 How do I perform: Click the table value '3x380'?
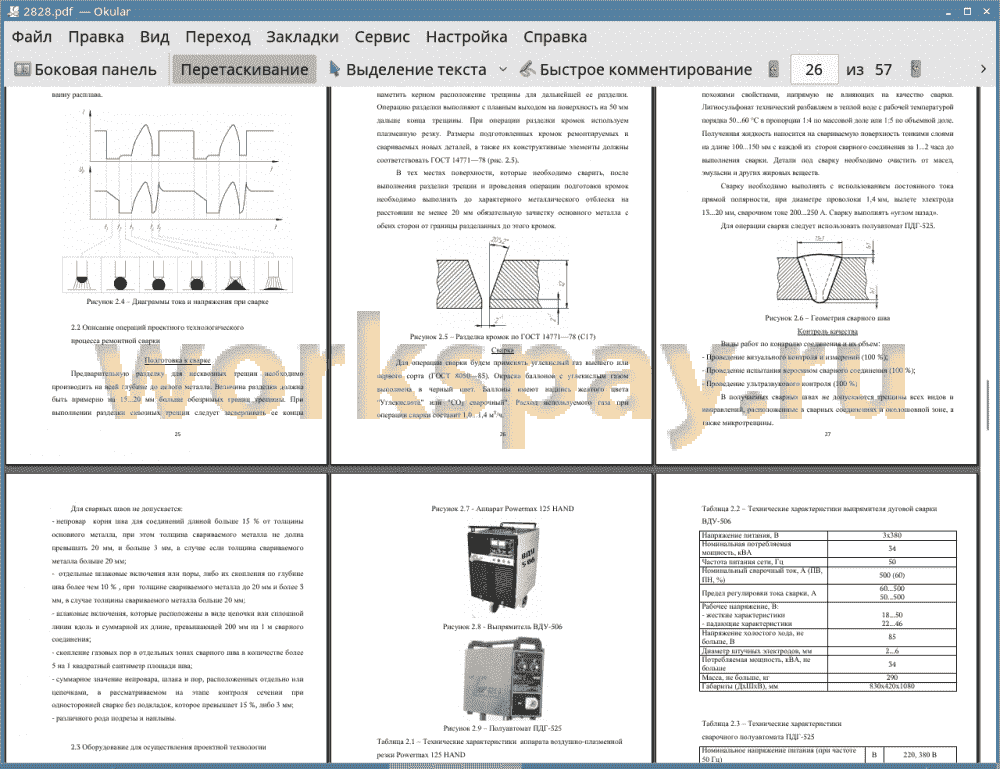pyautogui.click(x=892, y=535)
